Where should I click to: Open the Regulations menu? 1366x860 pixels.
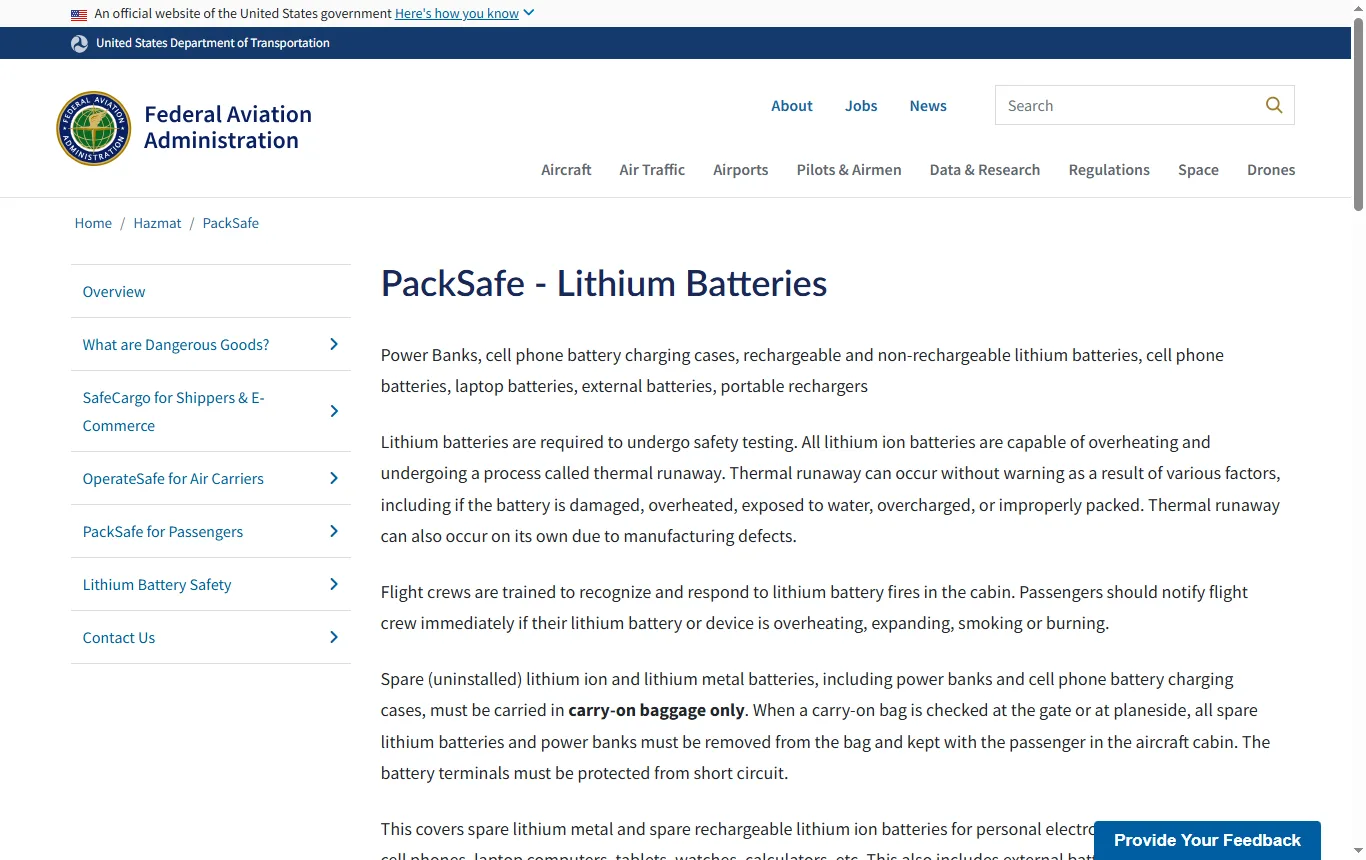click(1109, 170)
